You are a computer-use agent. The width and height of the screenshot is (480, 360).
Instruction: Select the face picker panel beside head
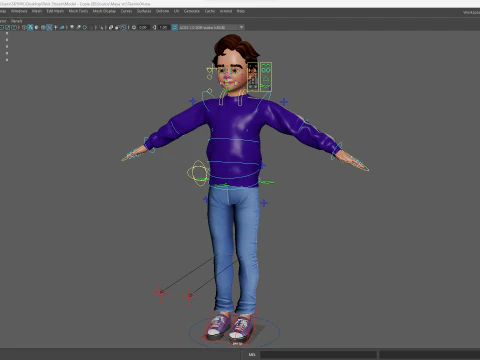253,77
